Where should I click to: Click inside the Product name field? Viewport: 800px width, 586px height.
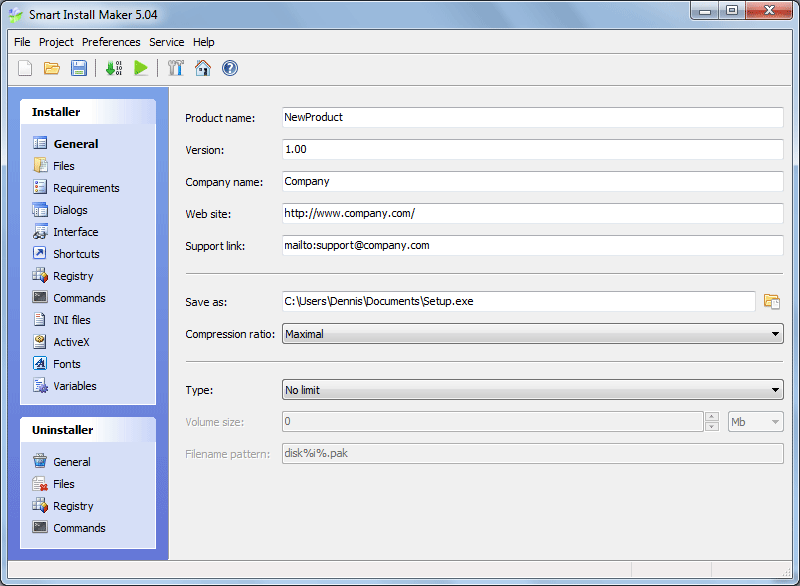tap(450, 117)
